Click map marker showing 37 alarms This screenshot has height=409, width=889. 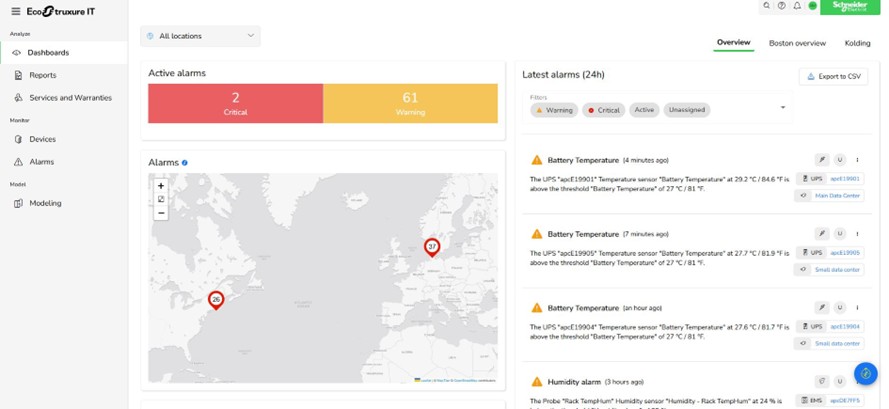[432, 246]
